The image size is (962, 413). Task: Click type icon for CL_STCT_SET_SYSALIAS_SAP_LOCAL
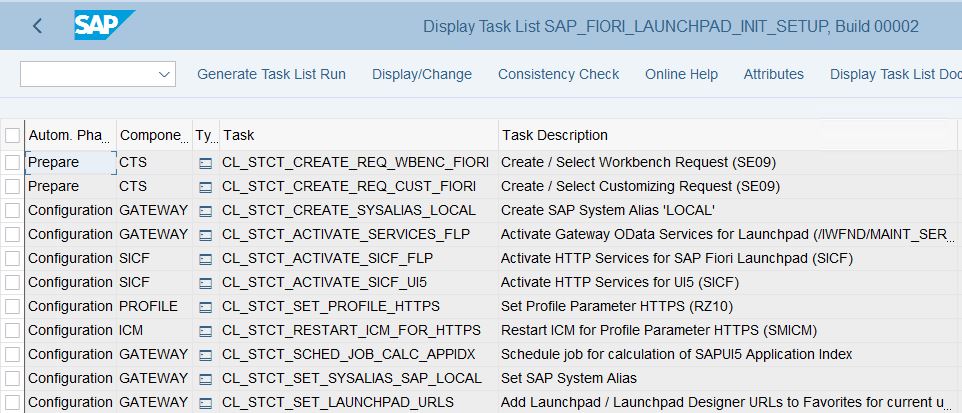206,379
